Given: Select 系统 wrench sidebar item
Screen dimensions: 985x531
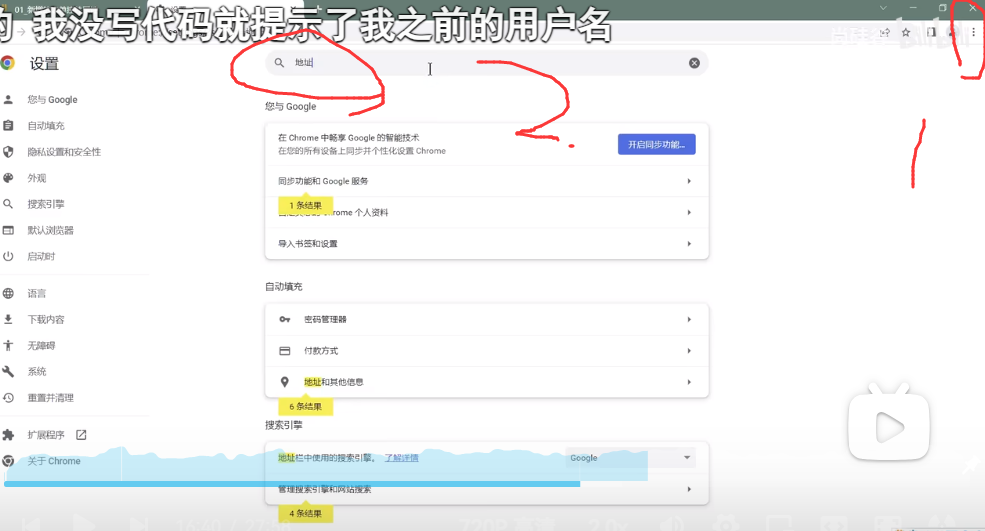Looking at the screenshot, I should 36,371.
